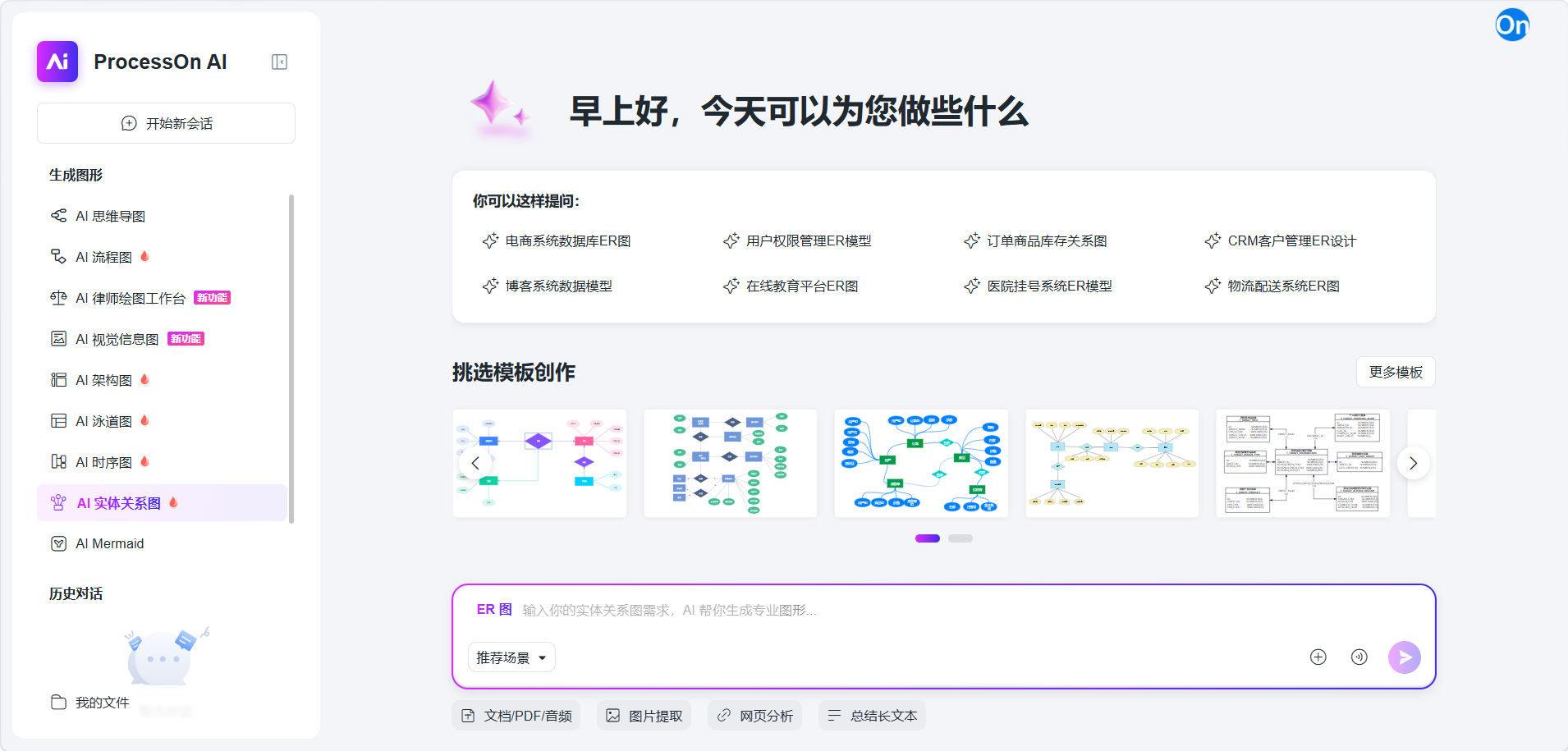
Task: Select AI 流程图 in sidebar
Action: 162,257
